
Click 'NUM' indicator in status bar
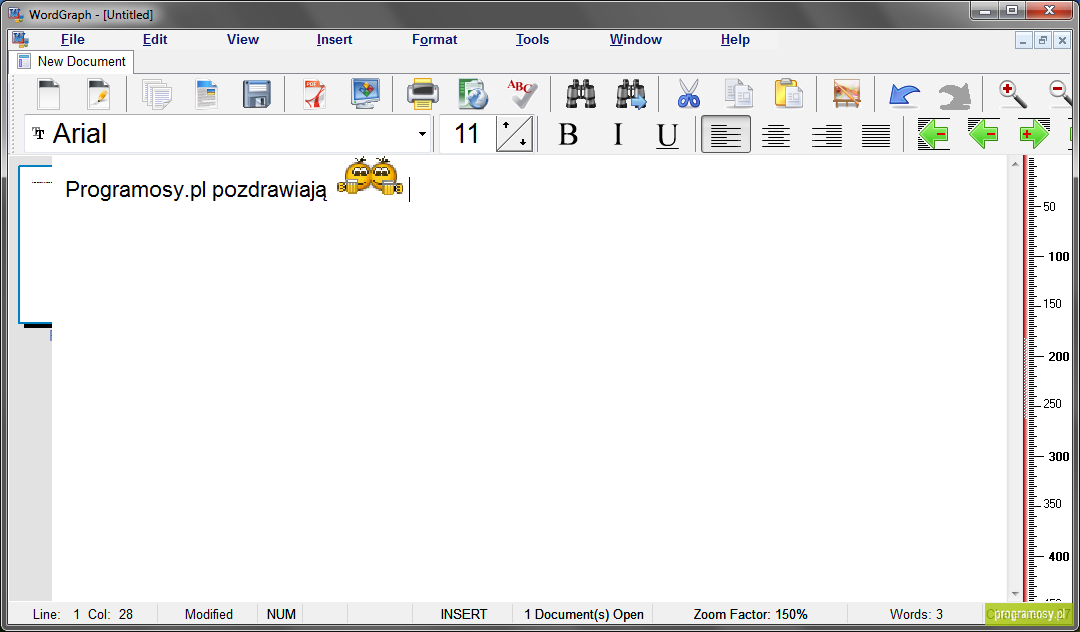coord(281,614)
